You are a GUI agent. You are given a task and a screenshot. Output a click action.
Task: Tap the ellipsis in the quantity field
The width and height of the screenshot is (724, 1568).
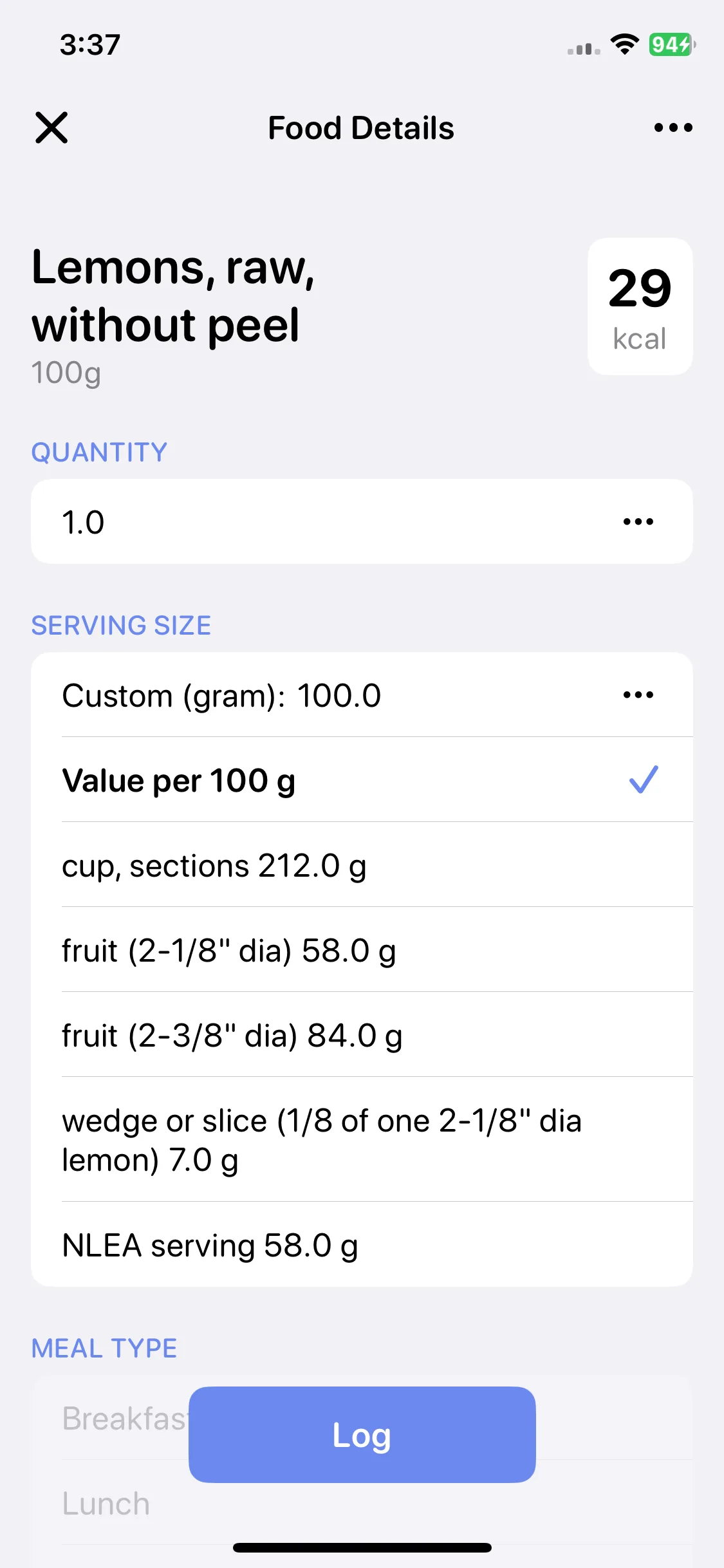638,521
